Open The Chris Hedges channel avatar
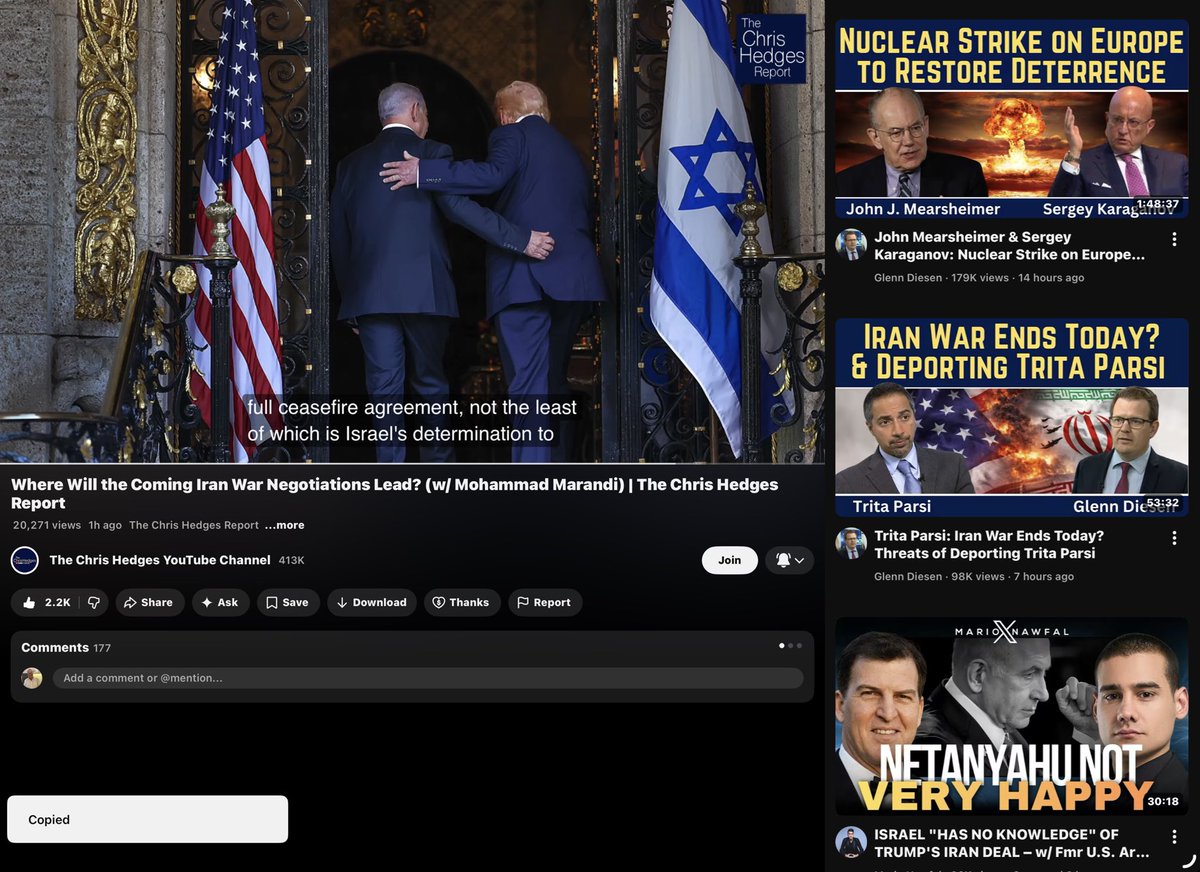 pos(25,560)
